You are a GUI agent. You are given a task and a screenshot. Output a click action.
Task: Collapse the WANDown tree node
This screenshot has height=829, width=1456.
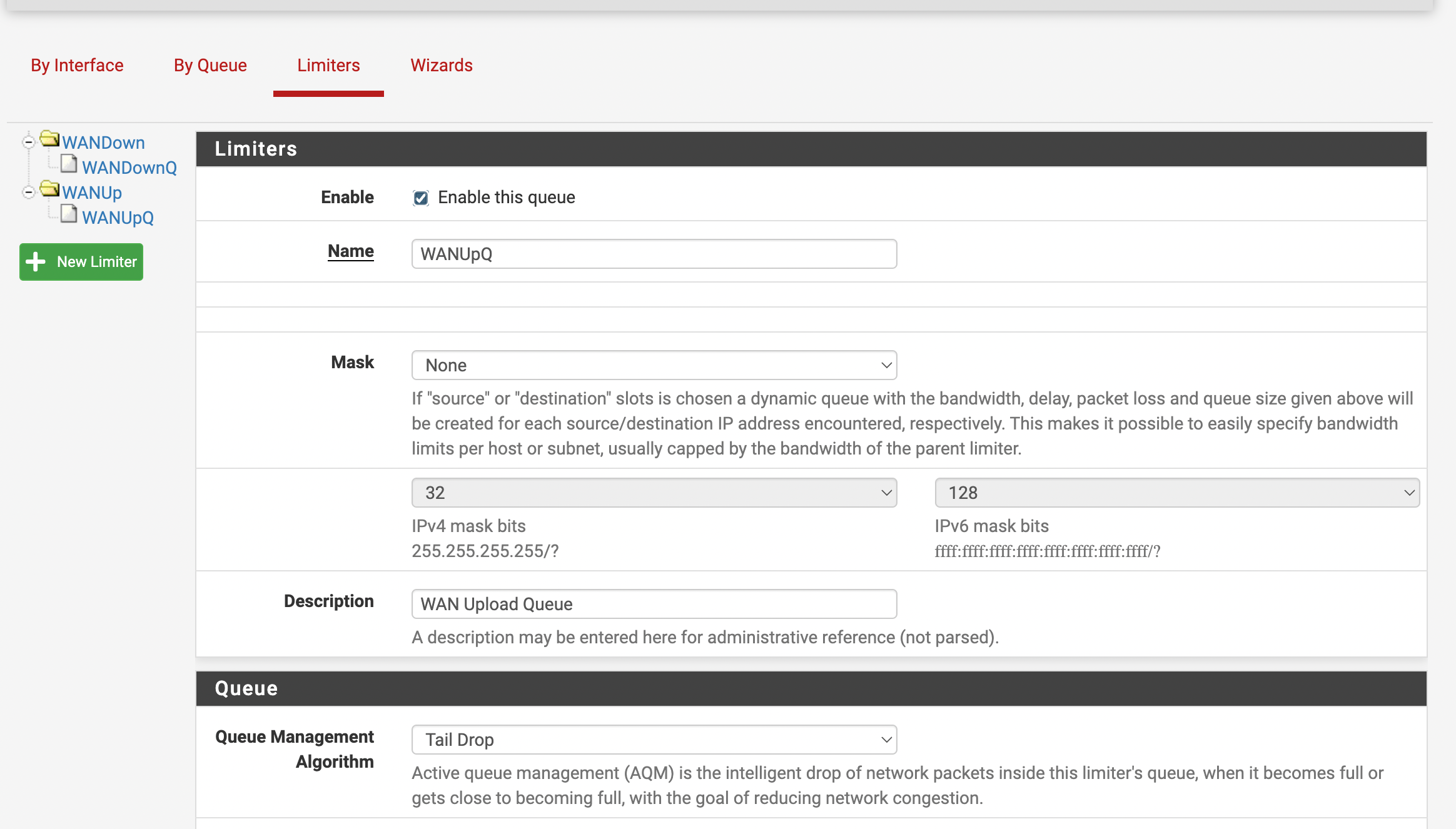(x=28, y=143)
